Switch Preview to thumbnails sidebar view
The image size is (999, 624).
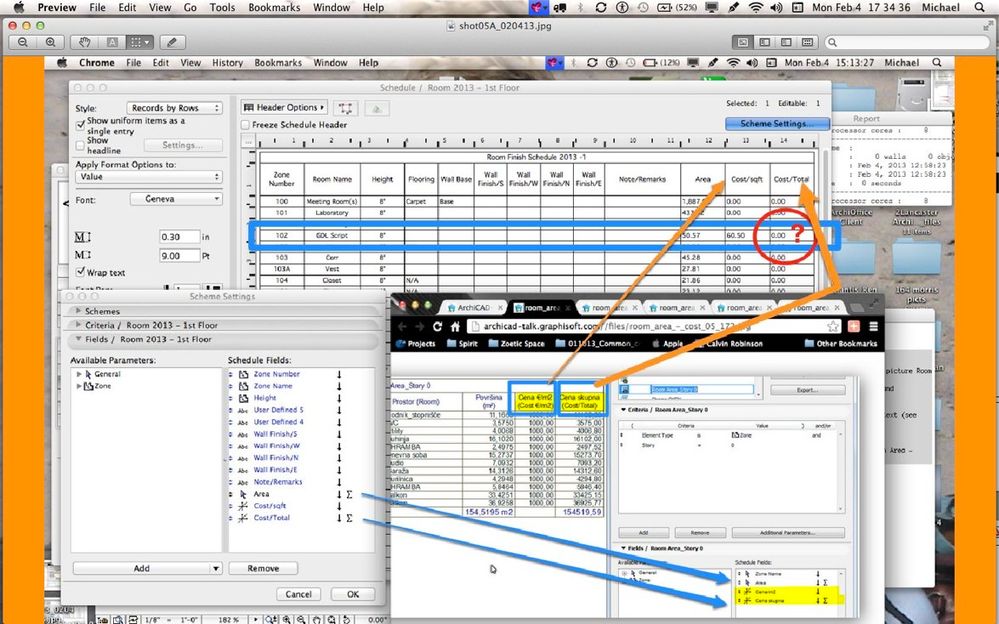click(765, 42)
